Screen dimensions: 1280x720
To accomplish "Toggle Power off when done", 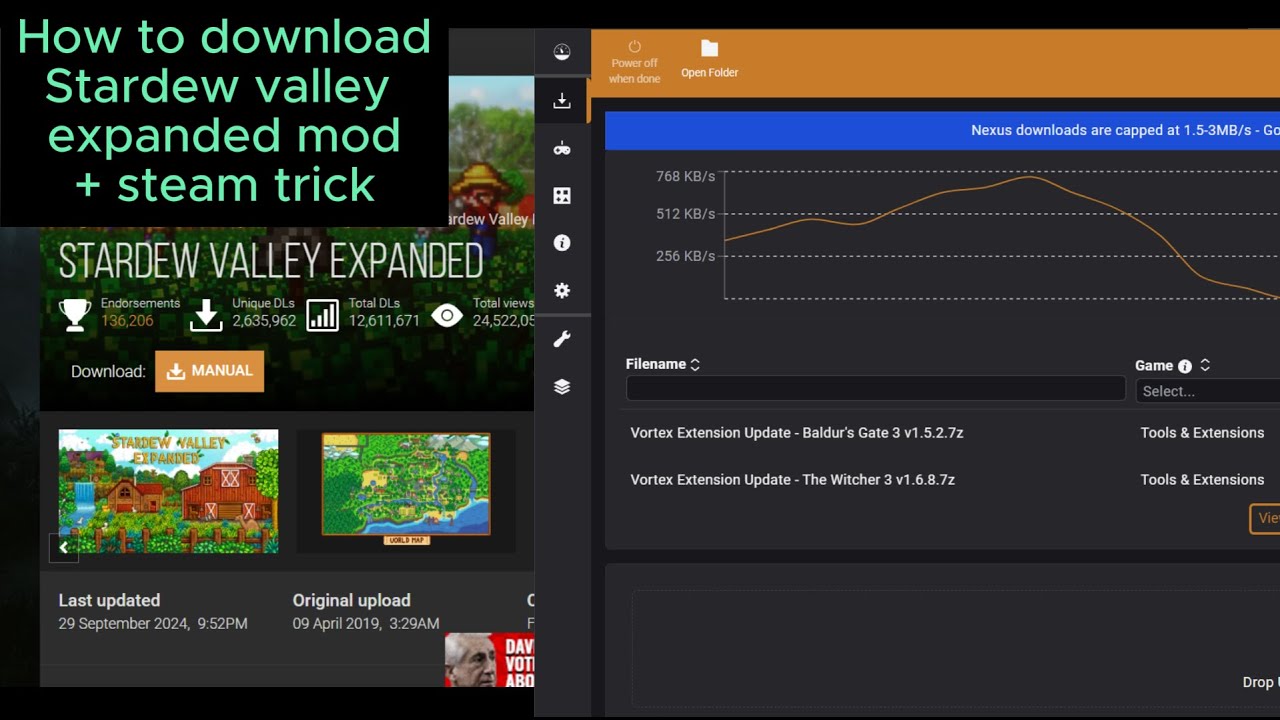I will coord(634,62).
